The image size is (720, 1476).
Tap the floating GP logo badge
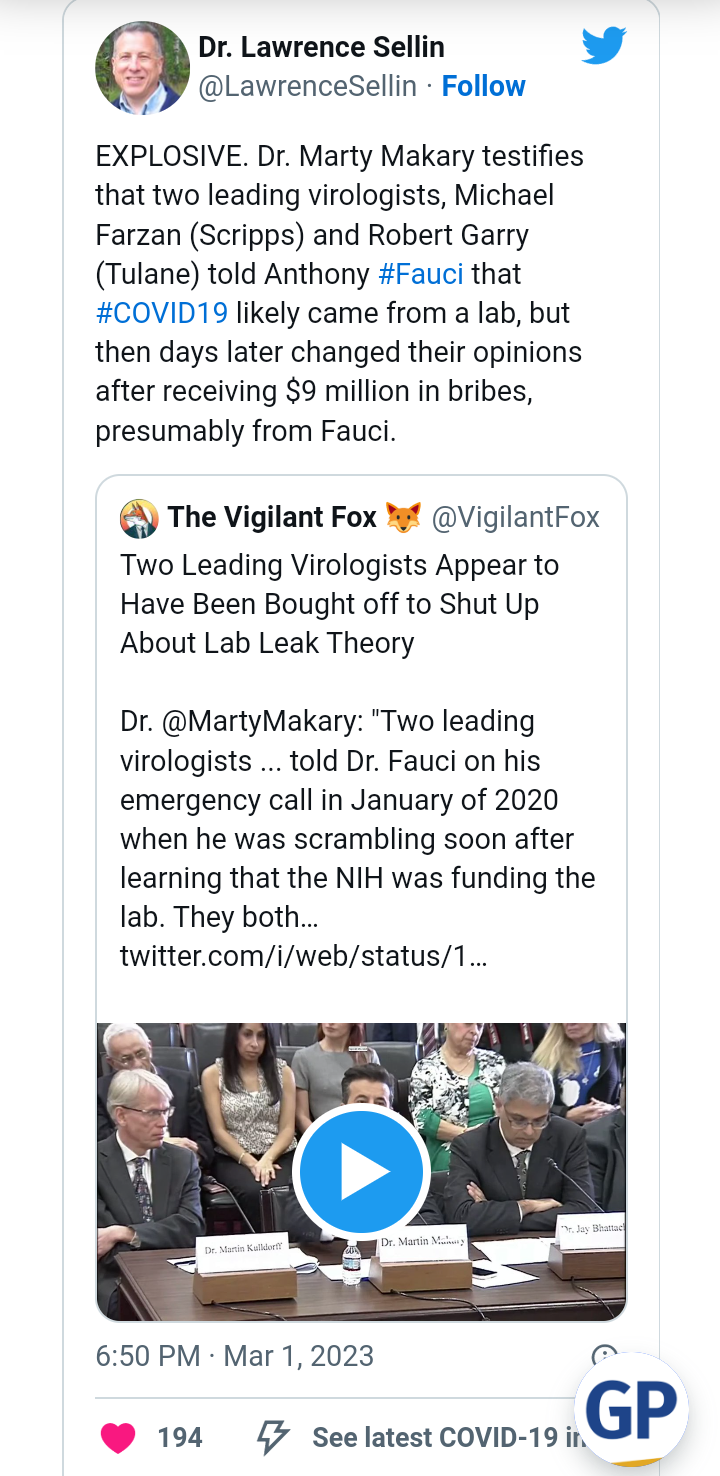pyautogui.click(x=631, y=1409)
